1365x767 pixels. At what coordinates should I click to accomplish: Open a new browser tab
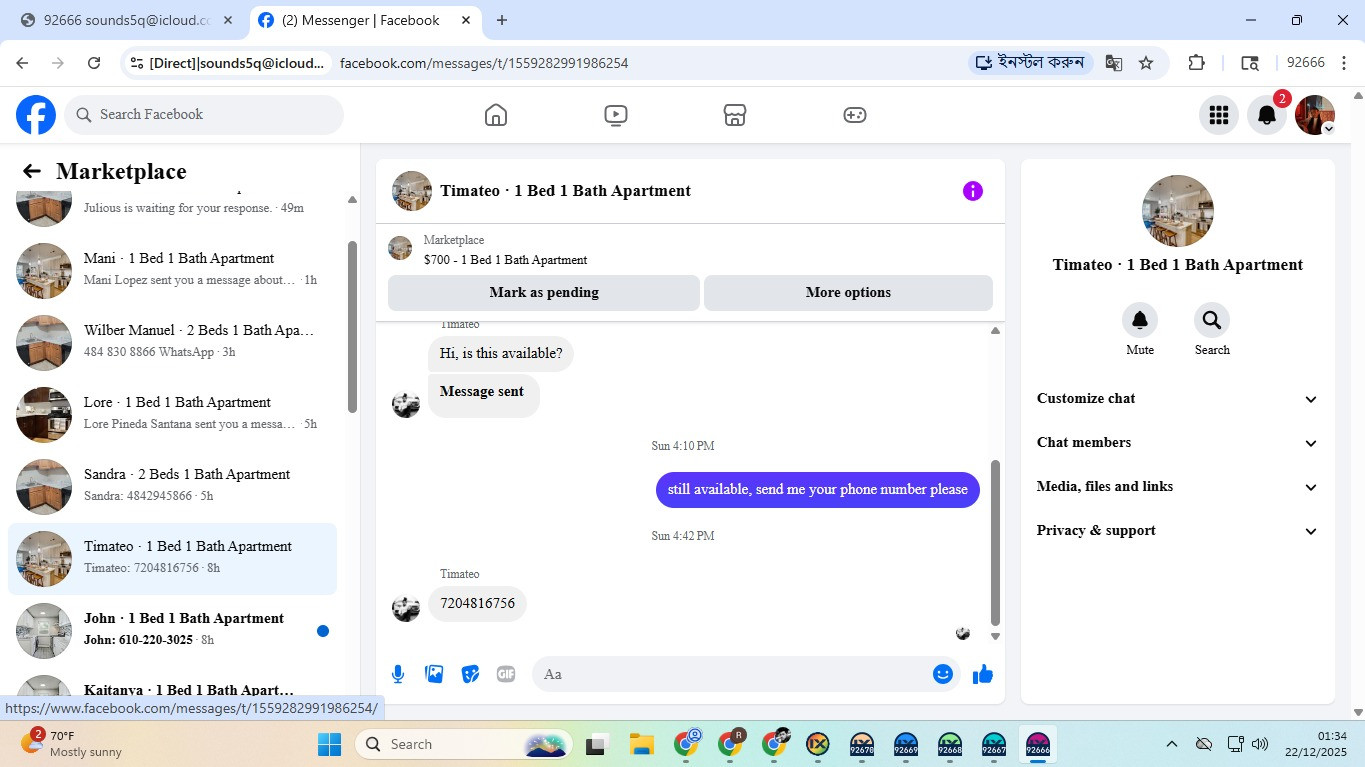(x=502, y=20)
